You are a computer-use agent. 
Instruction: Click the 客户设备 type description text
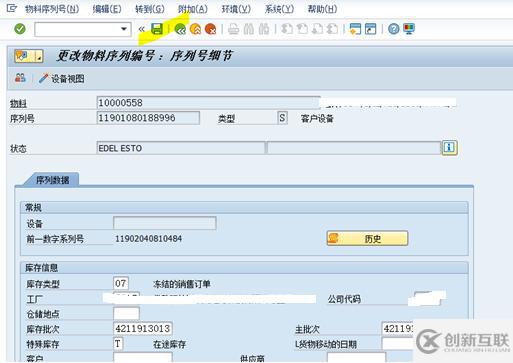[x=317, y=119]
